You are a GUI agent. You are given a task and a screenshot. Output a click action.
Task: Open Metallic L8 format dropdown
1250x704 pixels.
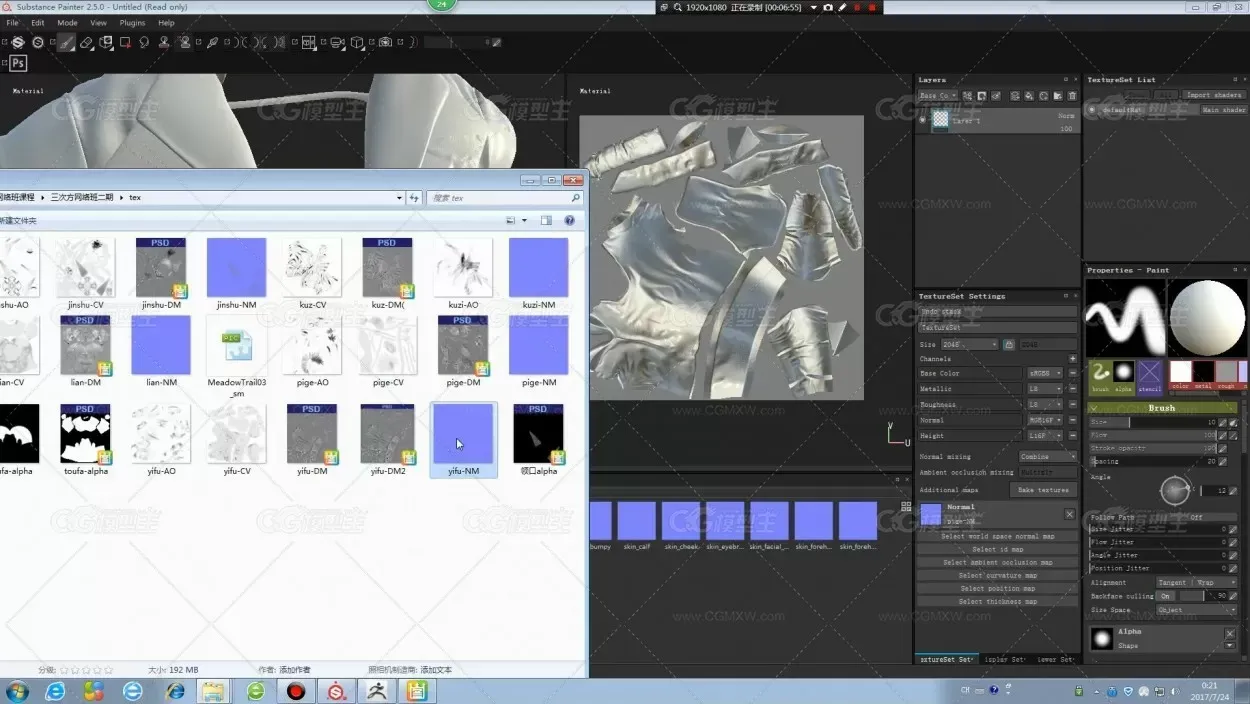tap(1045, 389)
